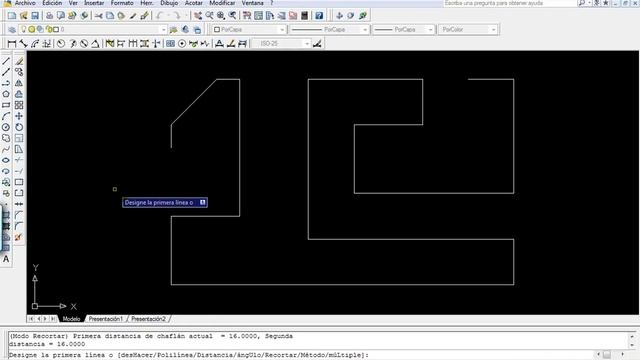Select the Mirror modify tool
This screenshot has height=360, width=640.
click(19, 83)
